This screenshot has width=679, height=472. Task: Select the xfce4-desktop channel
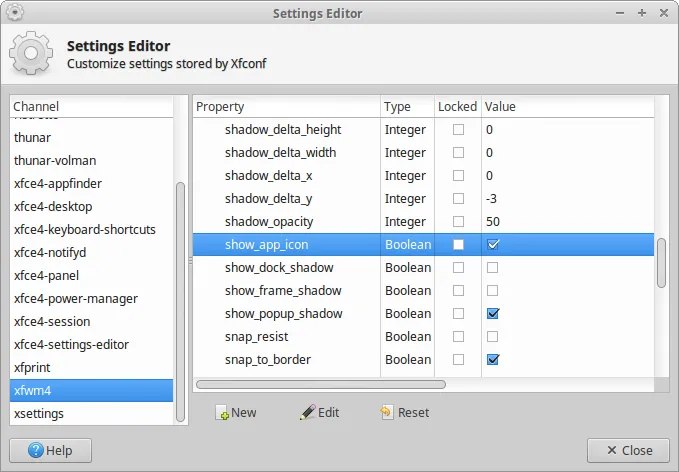pyautogui.click(x=91, y=207)
